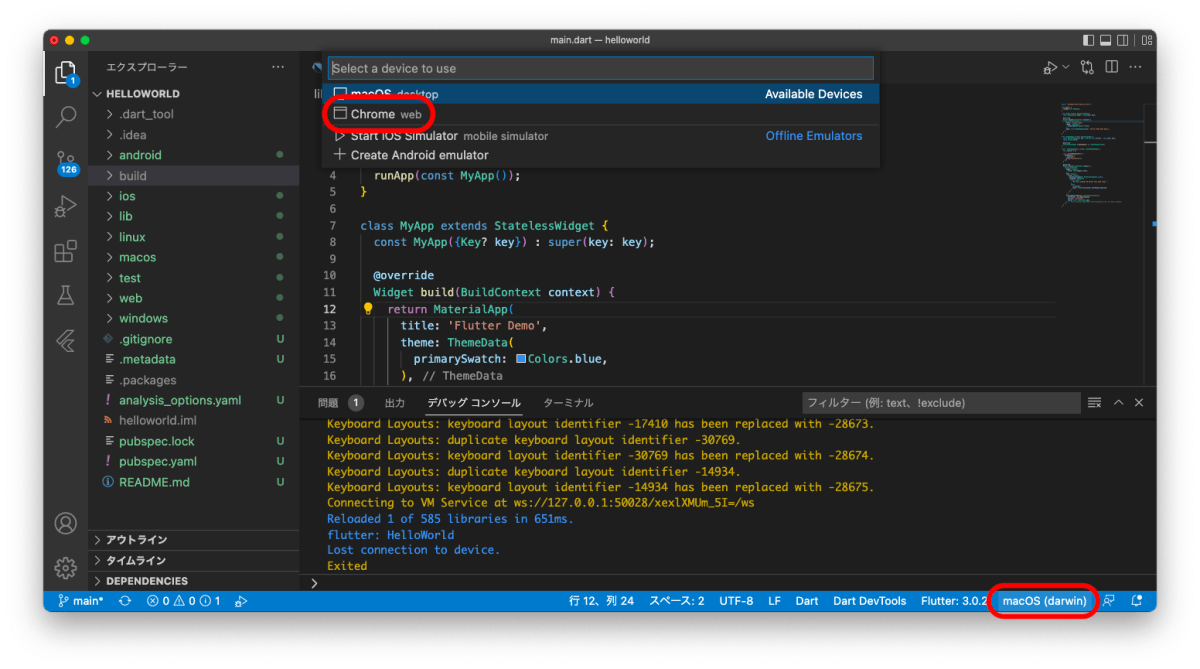1200x669 pixels.
Task: Expand the lib folder
Action: [126, 216]
